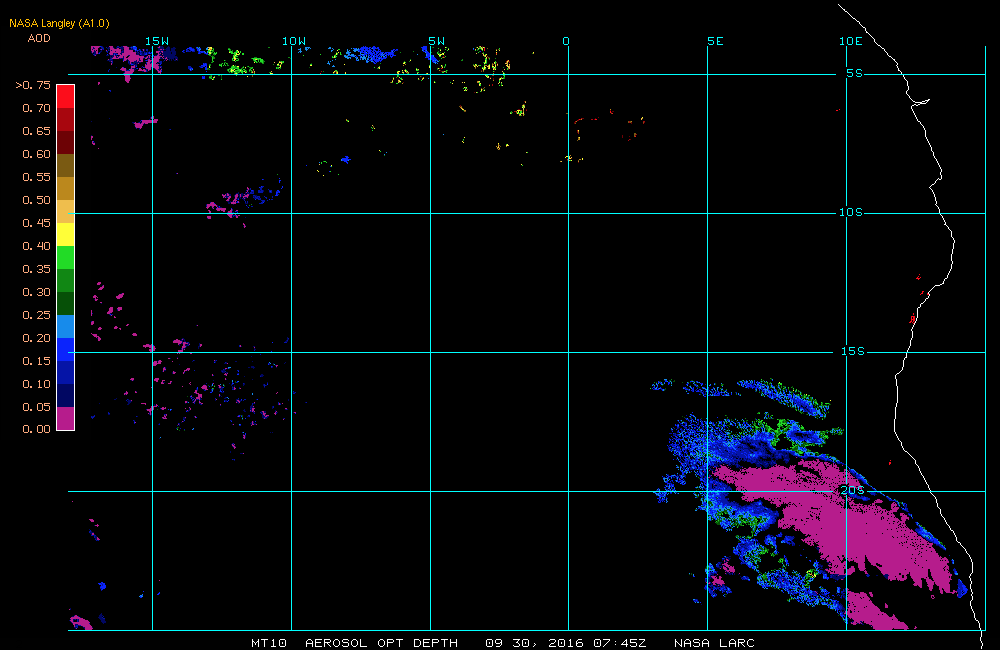Click the '5S' latitude label
1000x650 pixels.
pos(855,73)
